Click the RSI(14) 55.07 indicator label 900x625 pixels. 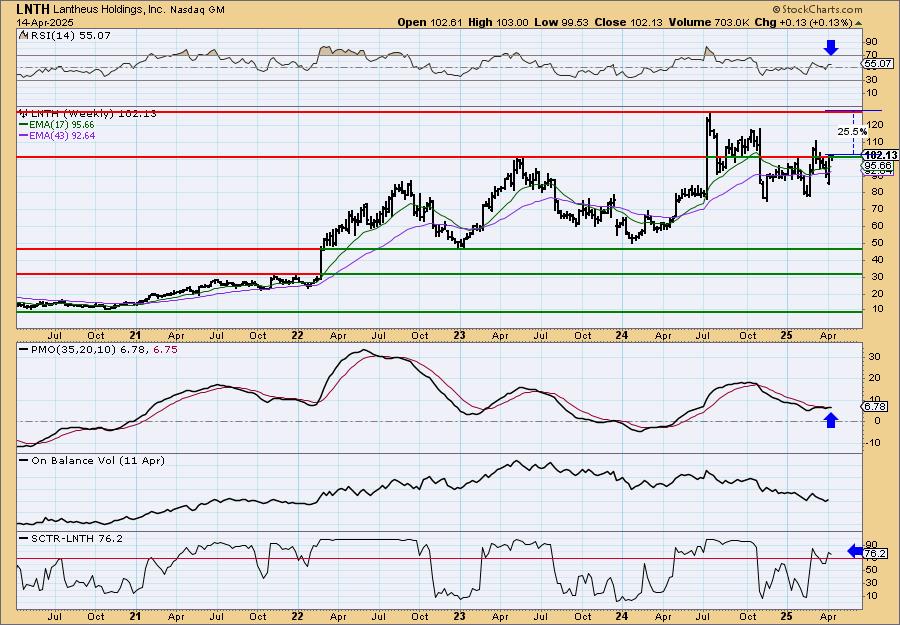[71, 35]
